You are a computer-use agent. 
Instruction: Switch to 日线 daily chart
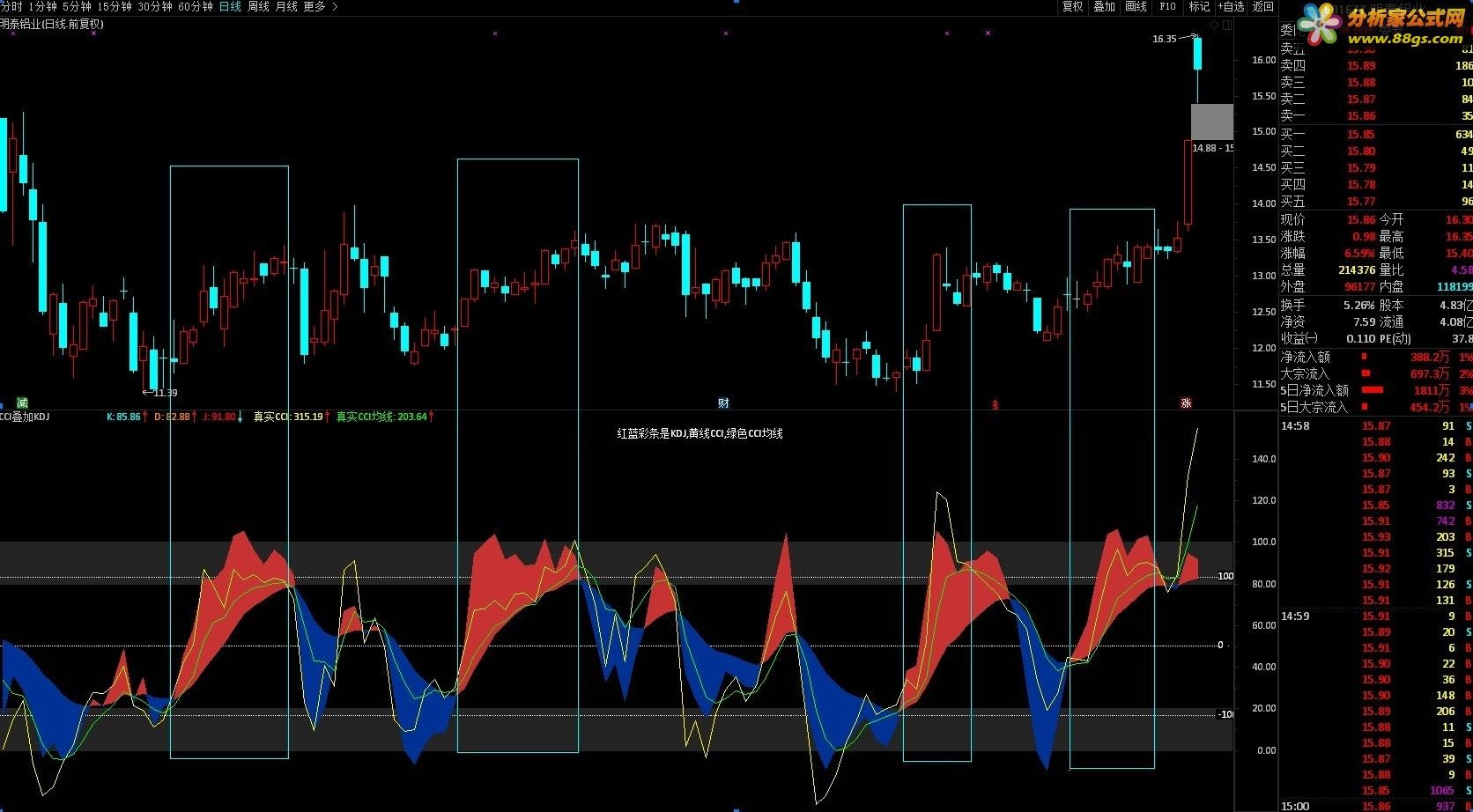[230, 6]
